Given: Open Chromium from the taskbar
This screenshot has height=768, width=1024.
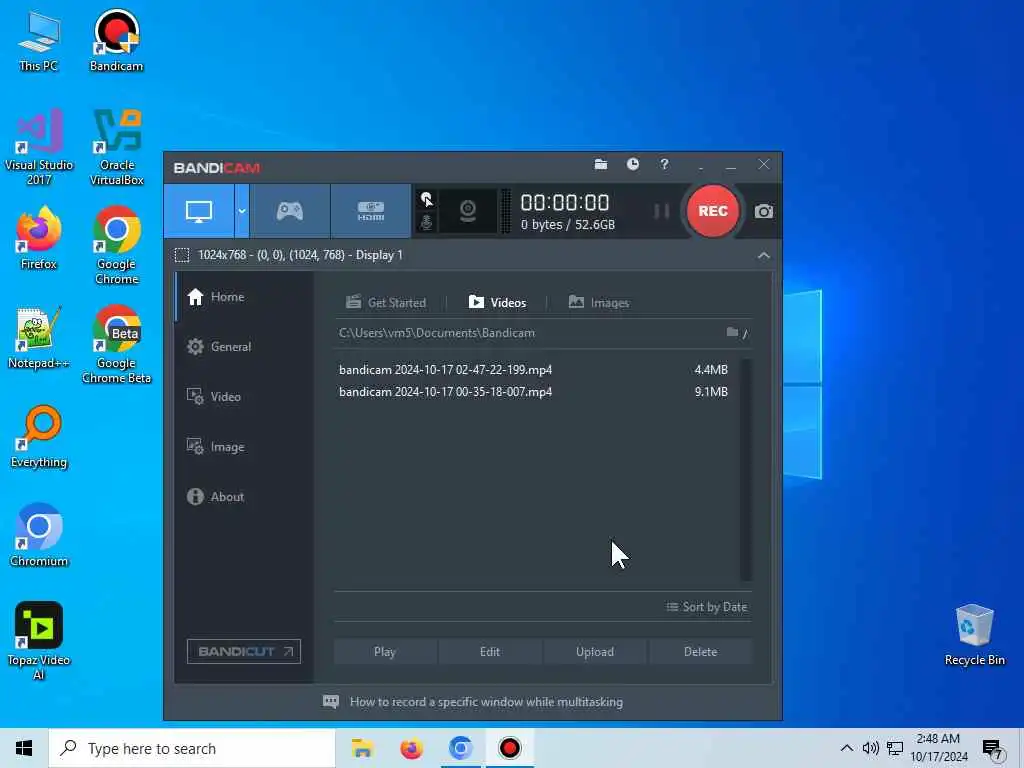Looking at the screenshot, I should [x=460, y=748].
